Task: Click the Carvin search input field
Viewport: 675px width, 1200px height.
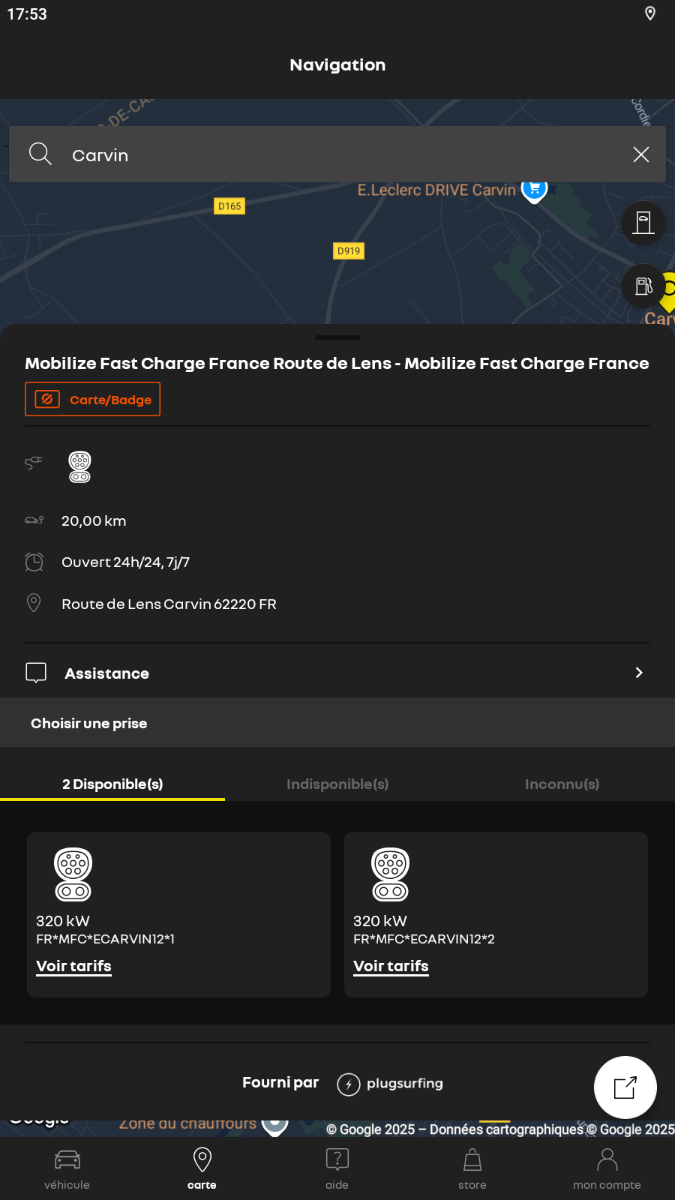Action: point(337,154)
